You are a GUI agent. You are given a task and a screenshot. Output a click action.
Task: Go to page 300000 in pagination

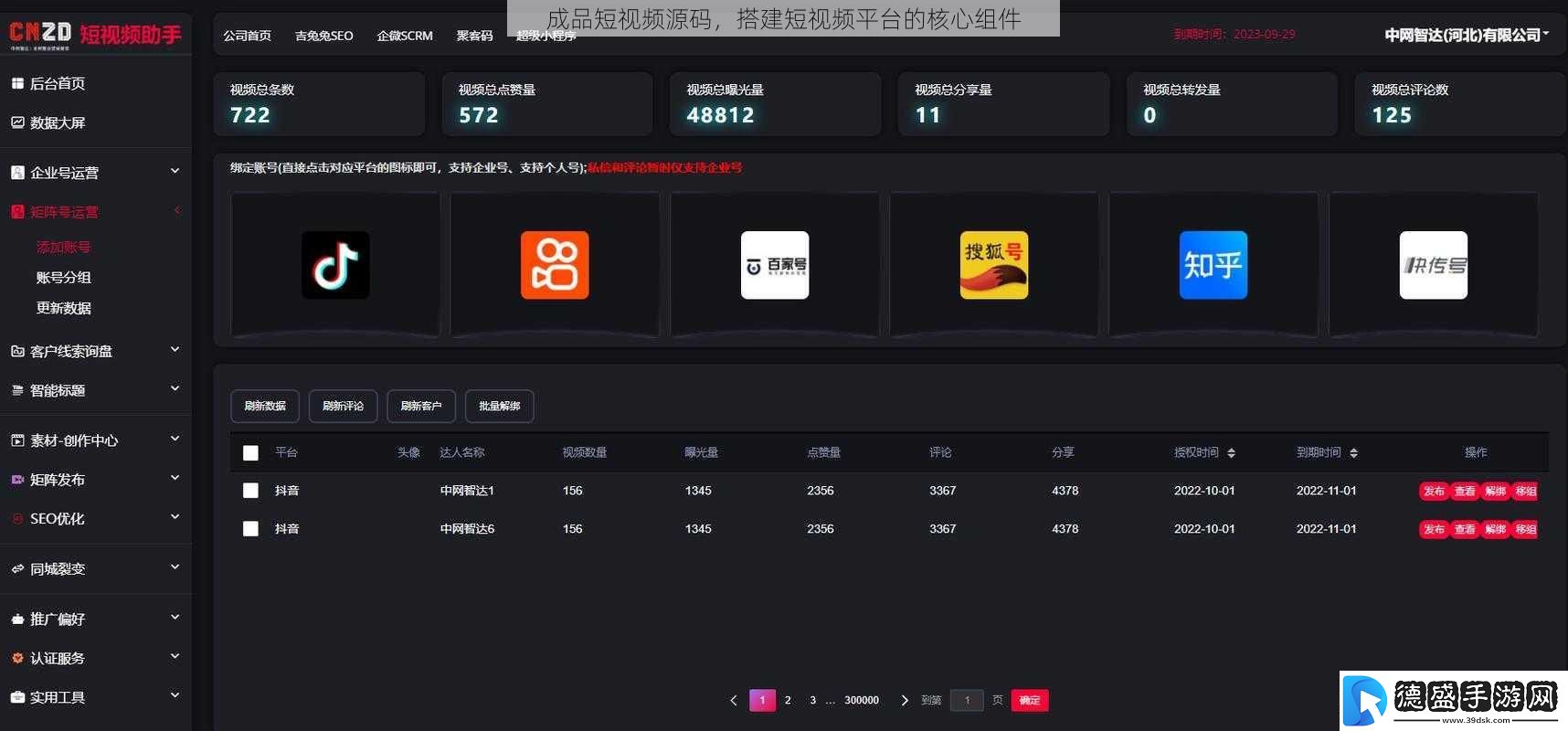[x=862, y=701]
